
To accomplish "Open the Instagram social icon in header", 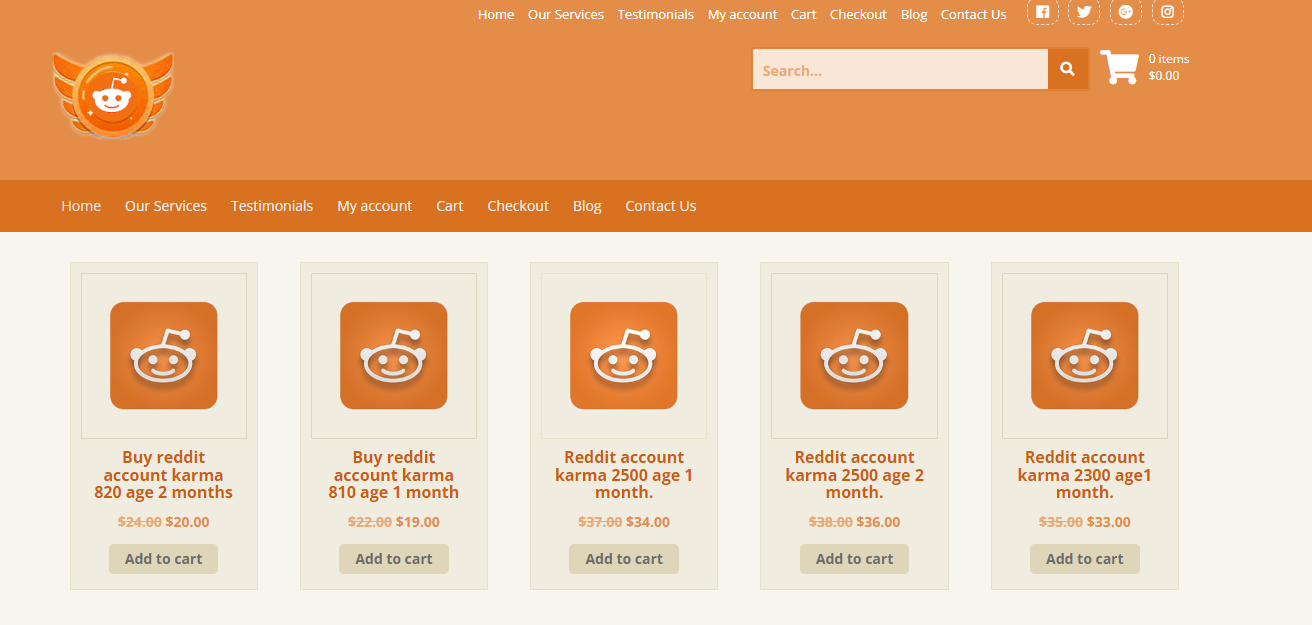I will coord(1168,12).
